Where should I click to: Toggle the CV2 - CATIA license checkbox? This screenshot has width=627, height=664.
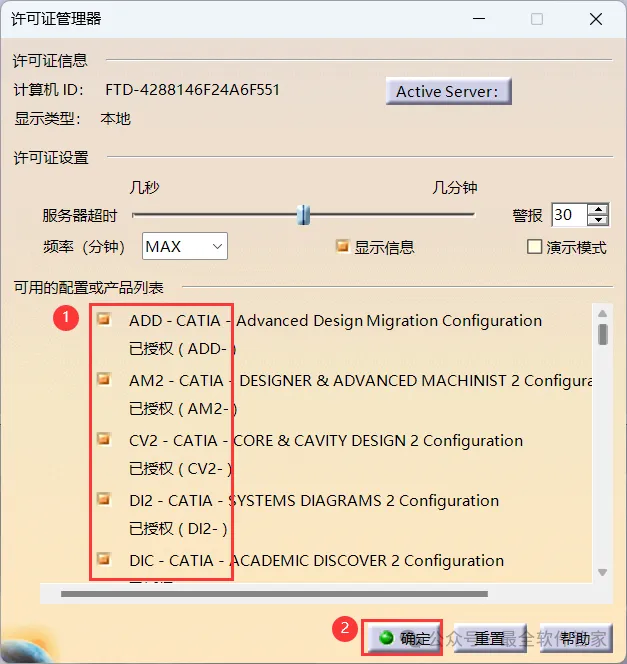(x=104, y=439)
